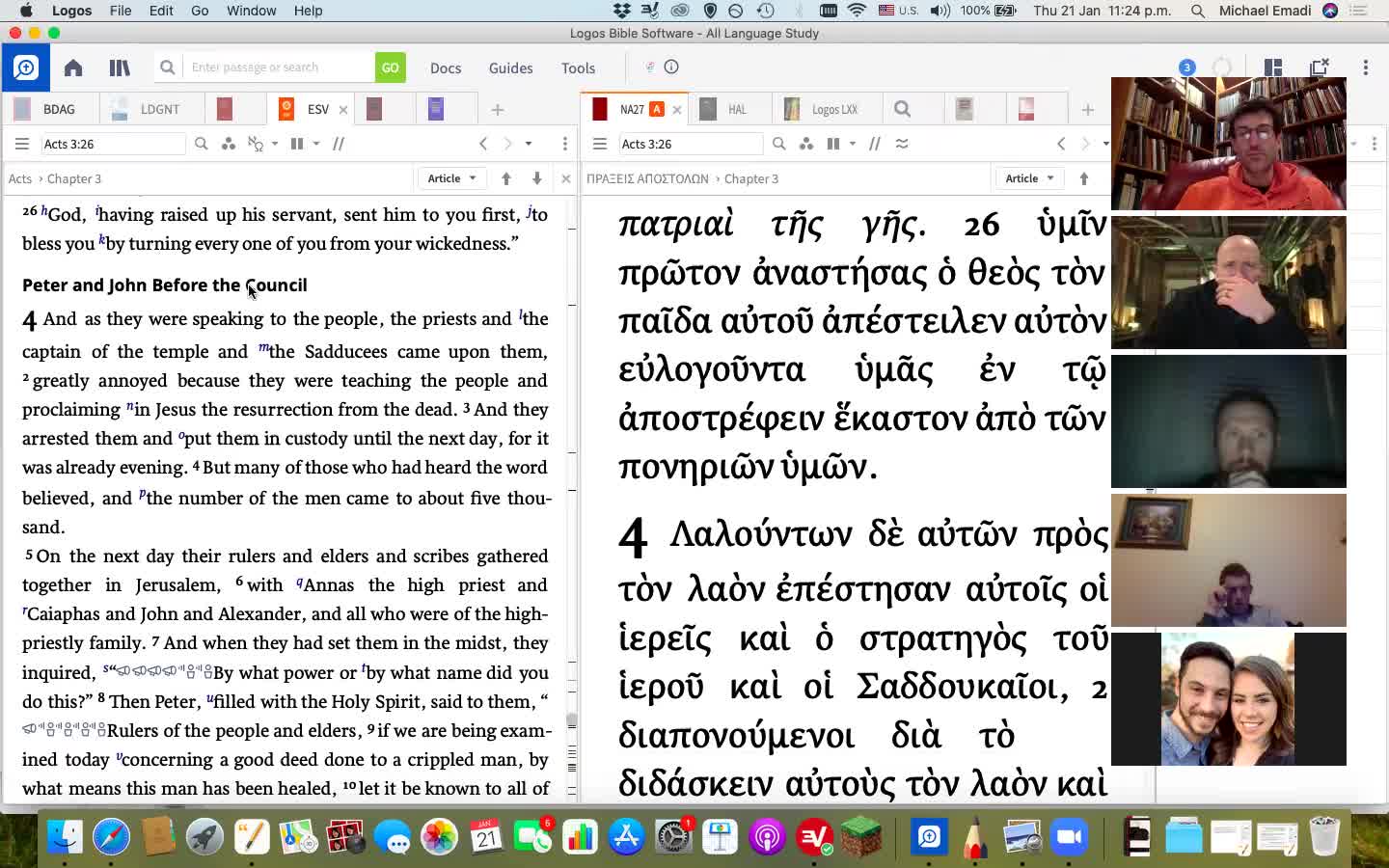Expand the ESV Article navigation dropdown
This screenshot has width=1389, height=868.
(451, 178)
